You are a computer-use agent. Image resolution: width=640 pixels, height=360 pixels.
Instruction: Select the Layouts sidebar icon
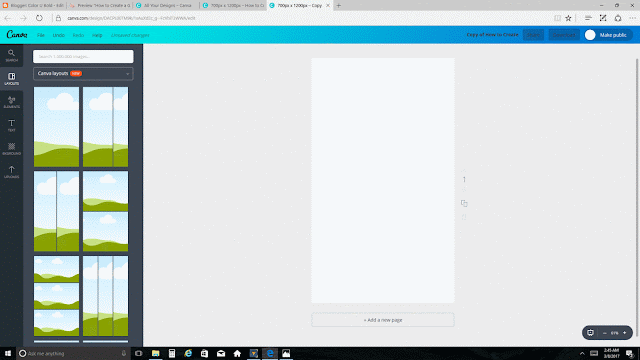11,78
